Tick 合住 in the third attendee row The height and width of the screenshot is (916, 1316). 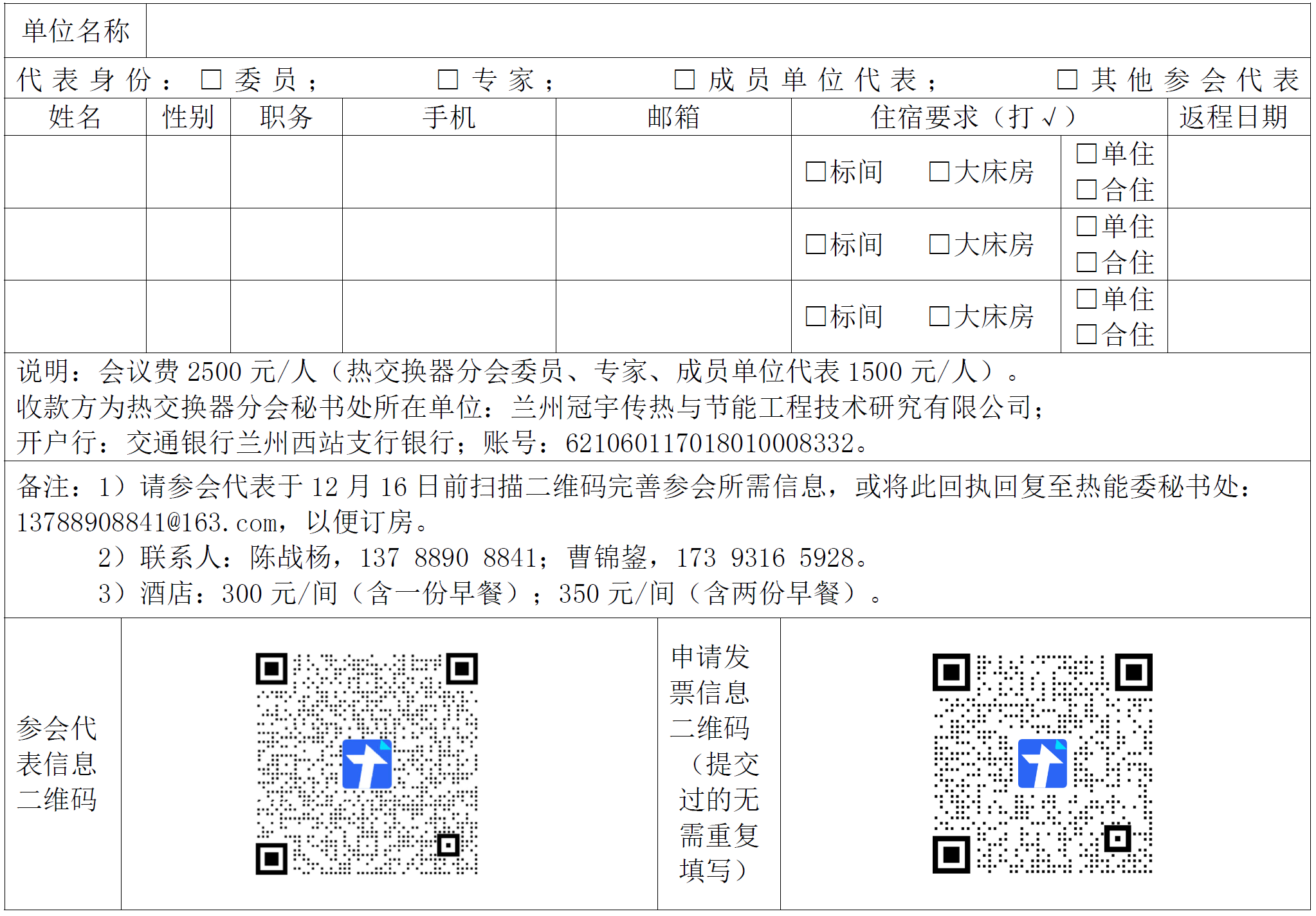1086,334
